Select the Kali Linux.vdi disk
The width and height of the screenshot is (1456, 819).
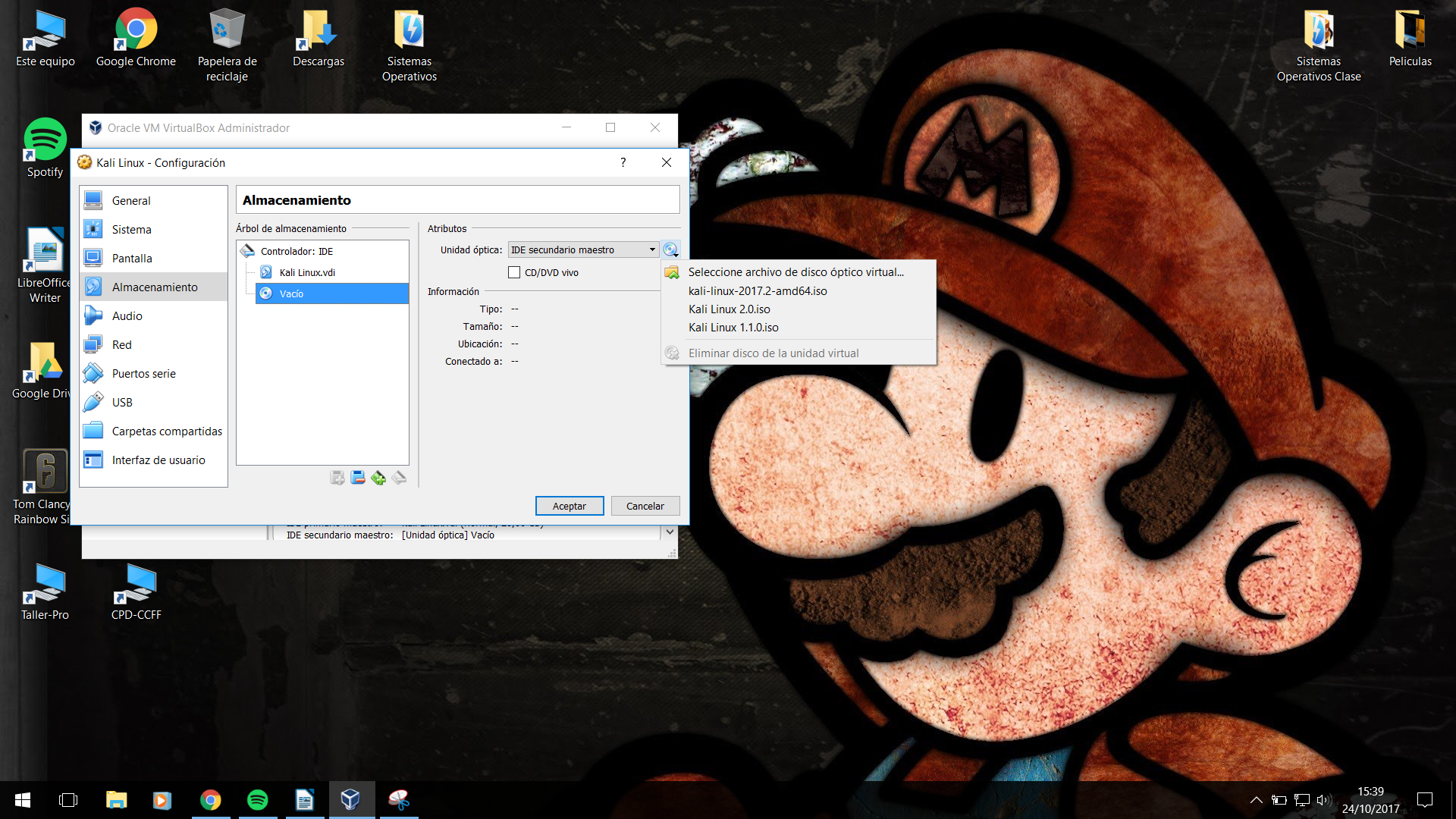click(x=306, y=272)
